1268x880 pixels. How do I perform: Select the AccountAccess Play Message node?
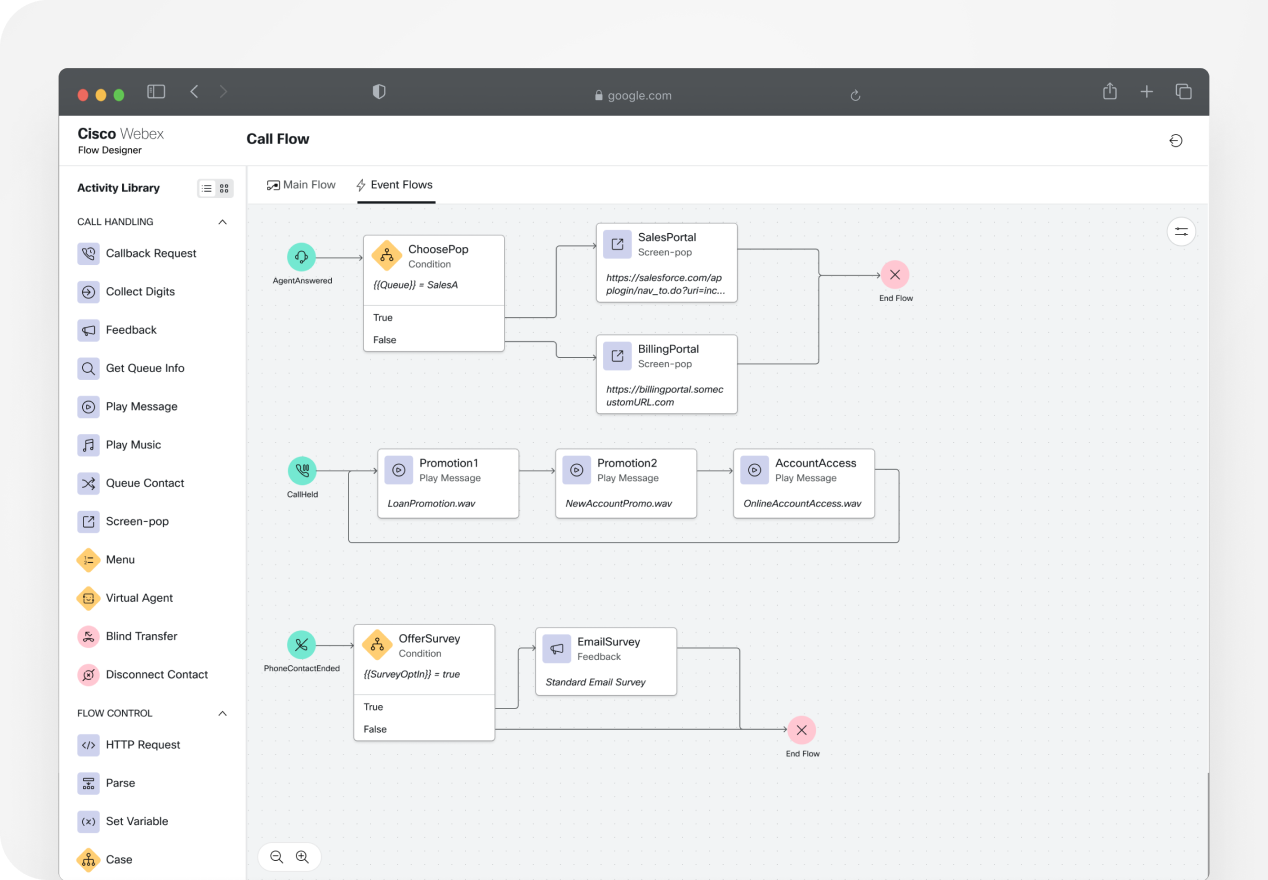[804, 483]
